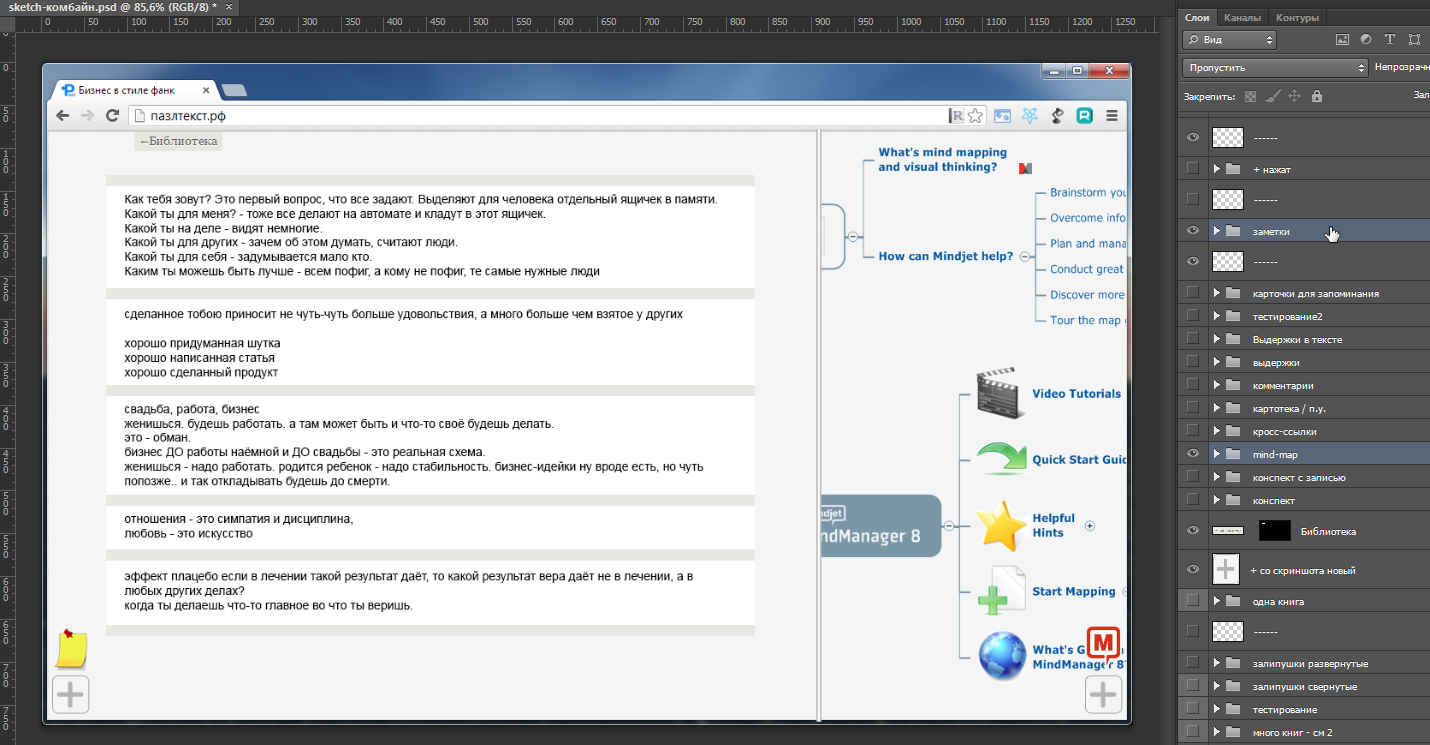This screenshot has height=745, width=1430.
Task: Lock image pixels with the brush icon
Action: [x=1272, y=97]
